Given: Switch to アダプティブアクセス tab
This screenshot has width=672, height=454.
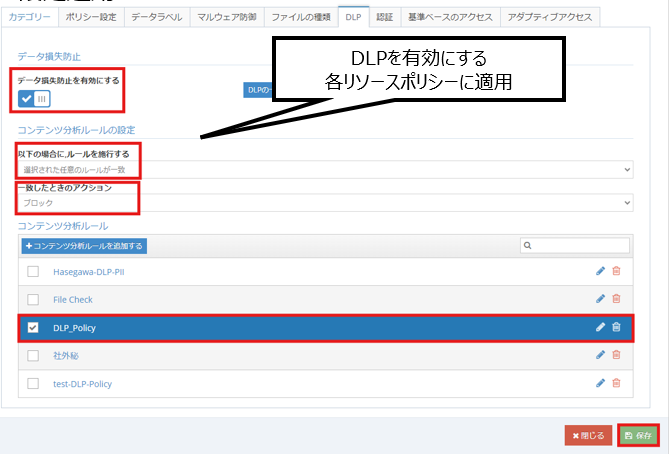Looking at the screenshot, I should pos(550,17).
